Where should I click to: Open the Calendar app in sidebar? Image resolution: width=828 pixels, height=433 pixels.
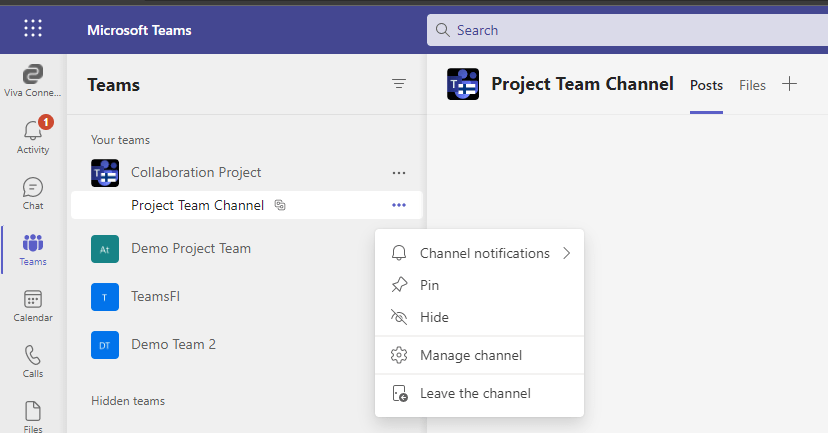click(x=33, y=305)
